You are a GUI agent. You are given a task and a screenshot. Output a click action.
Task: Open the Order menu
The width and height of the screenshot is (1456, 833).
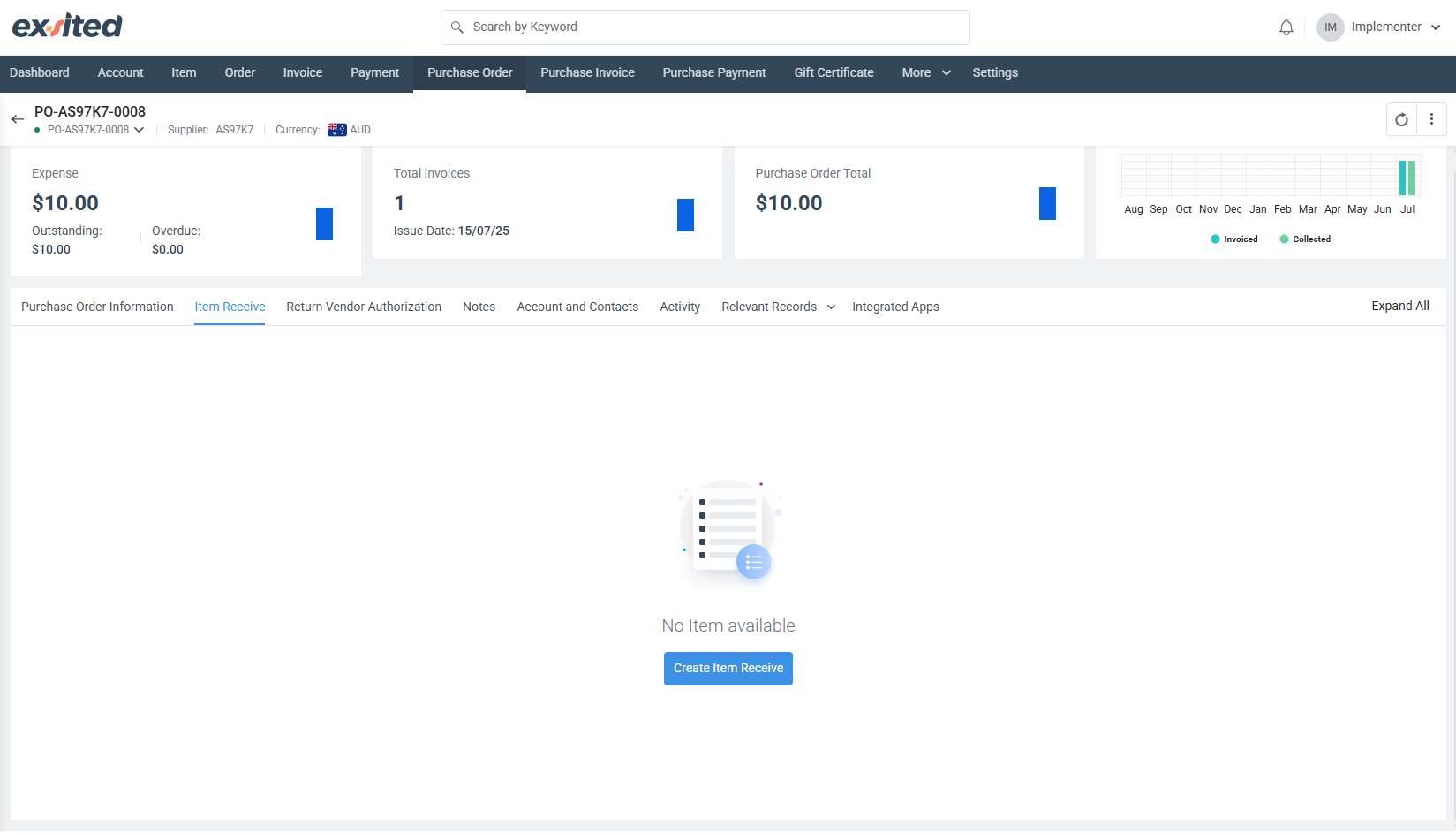[240, 73]
